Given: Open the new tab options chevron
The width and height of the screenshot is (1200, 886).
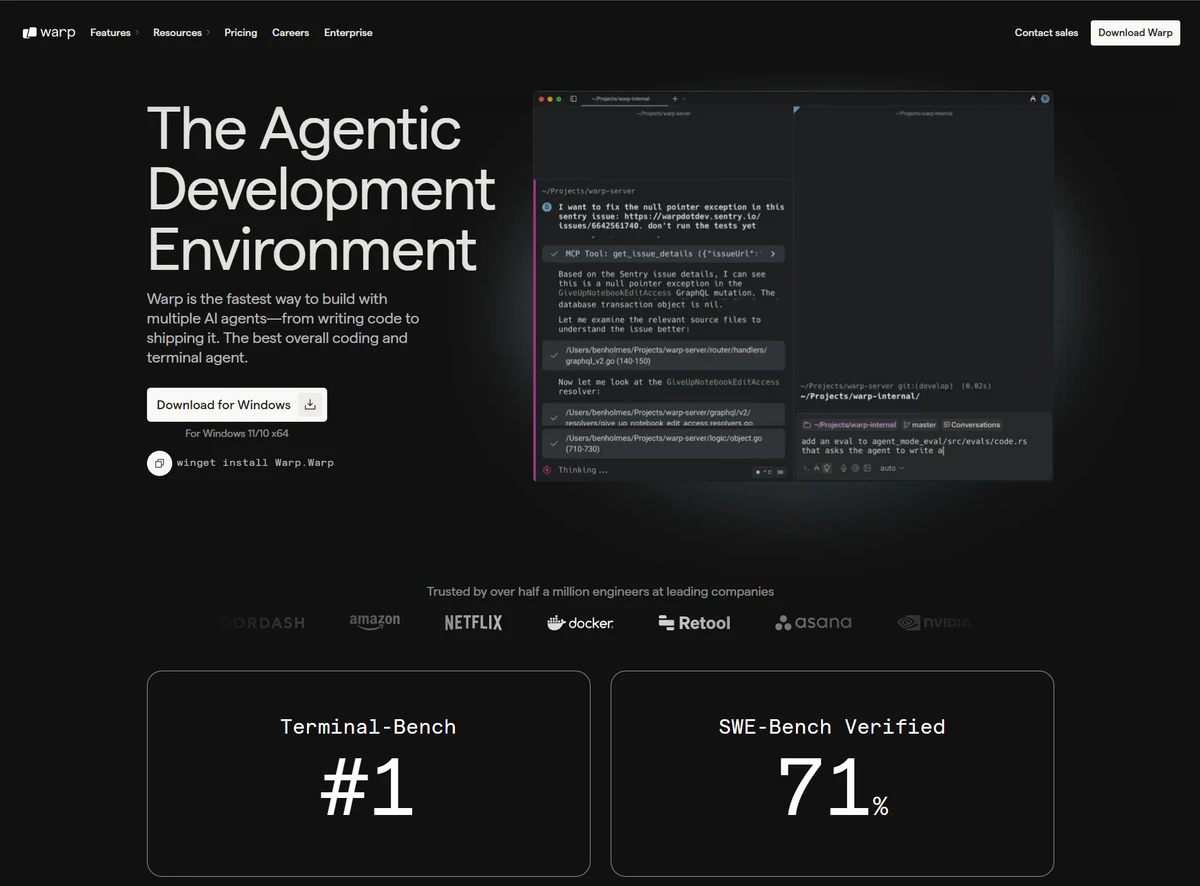Looking at the screenshot, I should (x=684, y=99).
